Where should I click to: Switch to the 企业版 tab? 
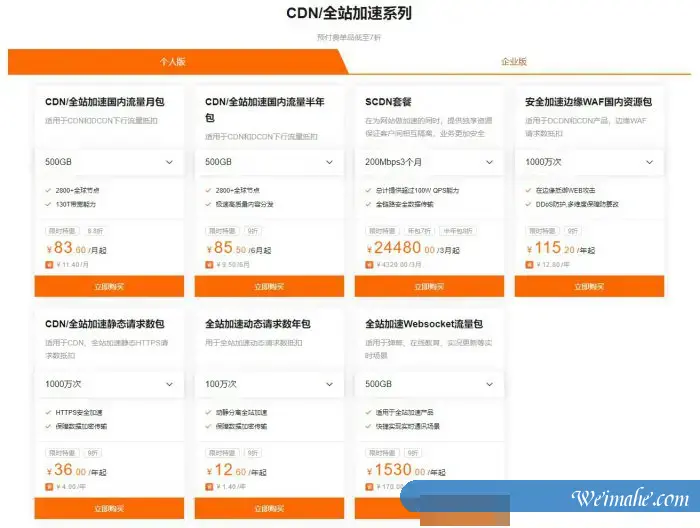(514, 62)
